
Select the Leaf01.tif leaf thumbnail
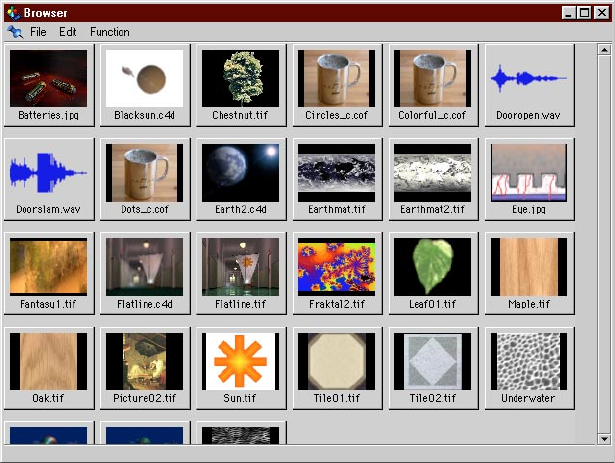click(x=432, y=267)
